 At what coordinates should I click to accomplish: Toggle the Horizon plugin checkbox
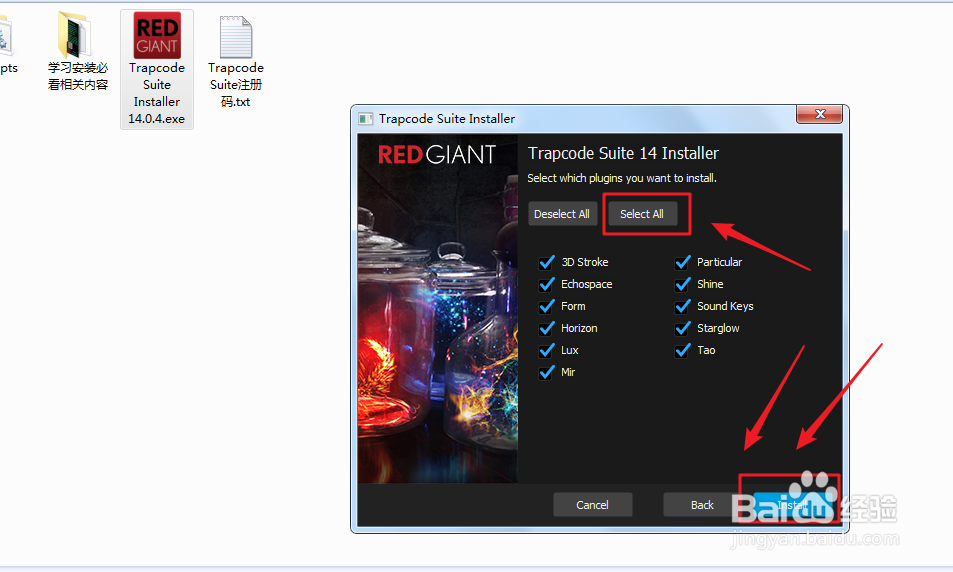546,328
